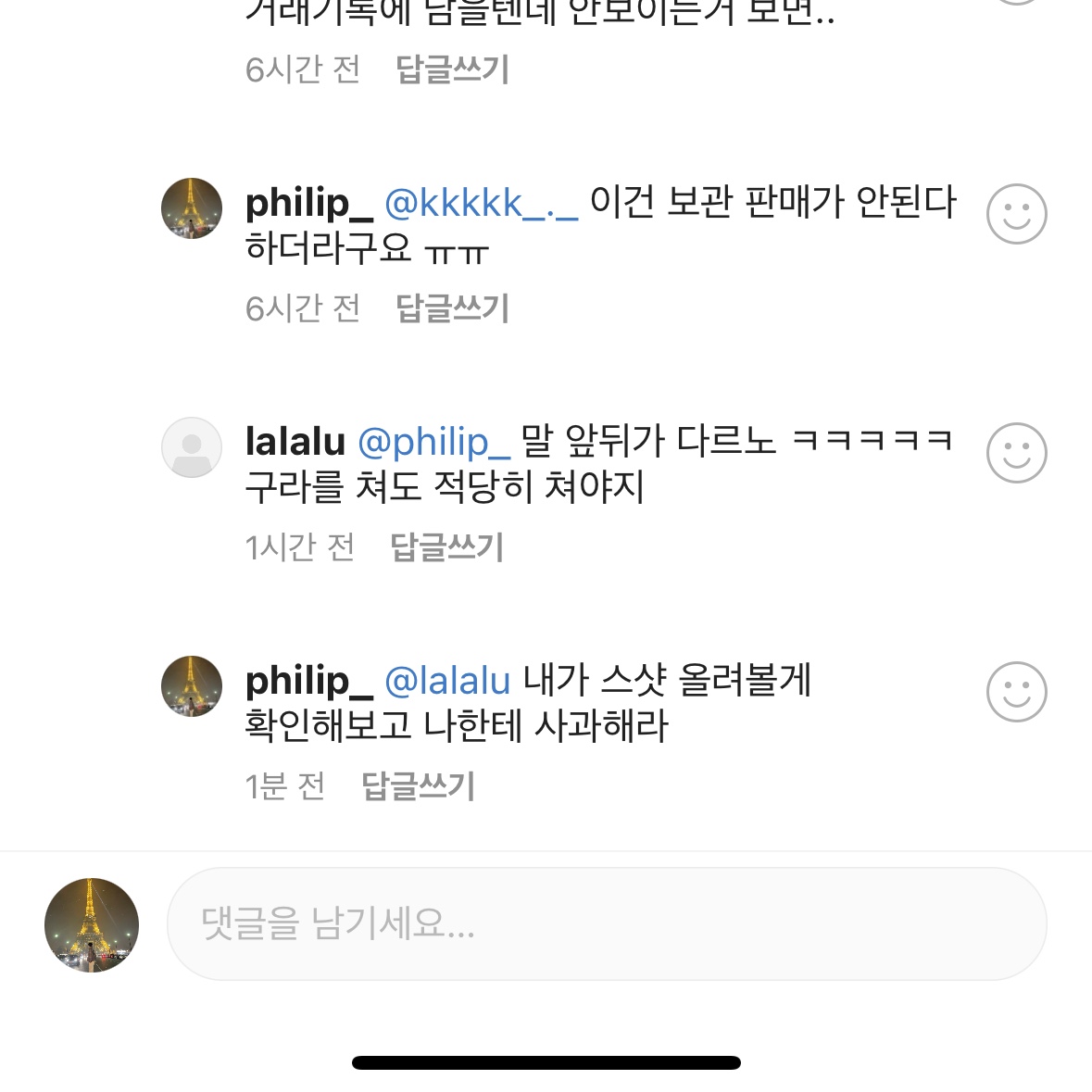
Task: Open the @philip_ mention in lalalu's comment
Action: [x=433, y=443]
